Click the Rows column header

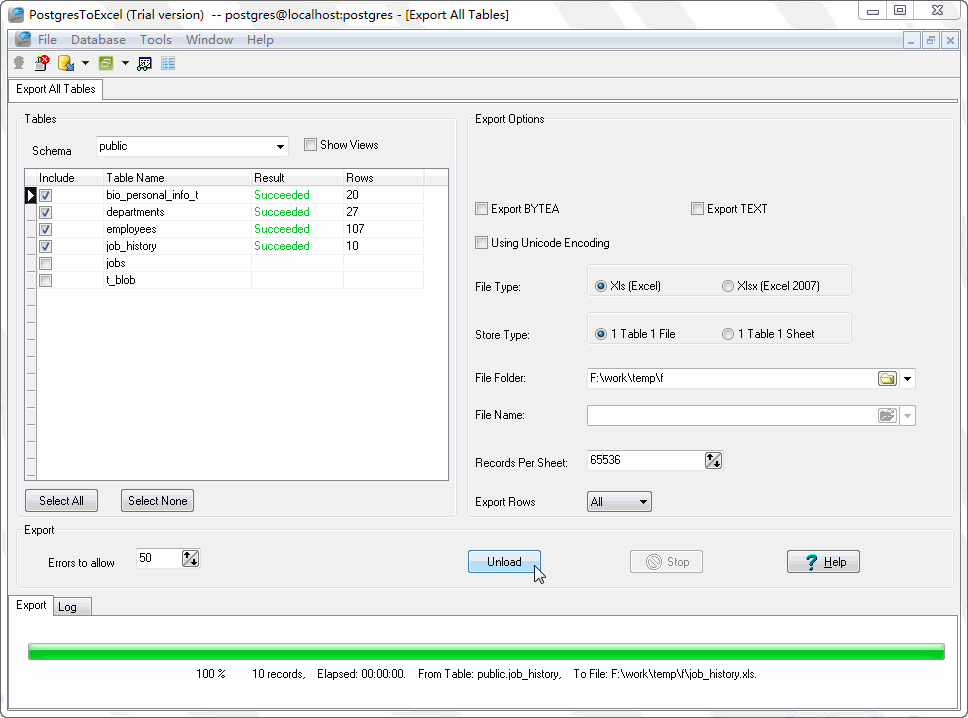point(383,178)
